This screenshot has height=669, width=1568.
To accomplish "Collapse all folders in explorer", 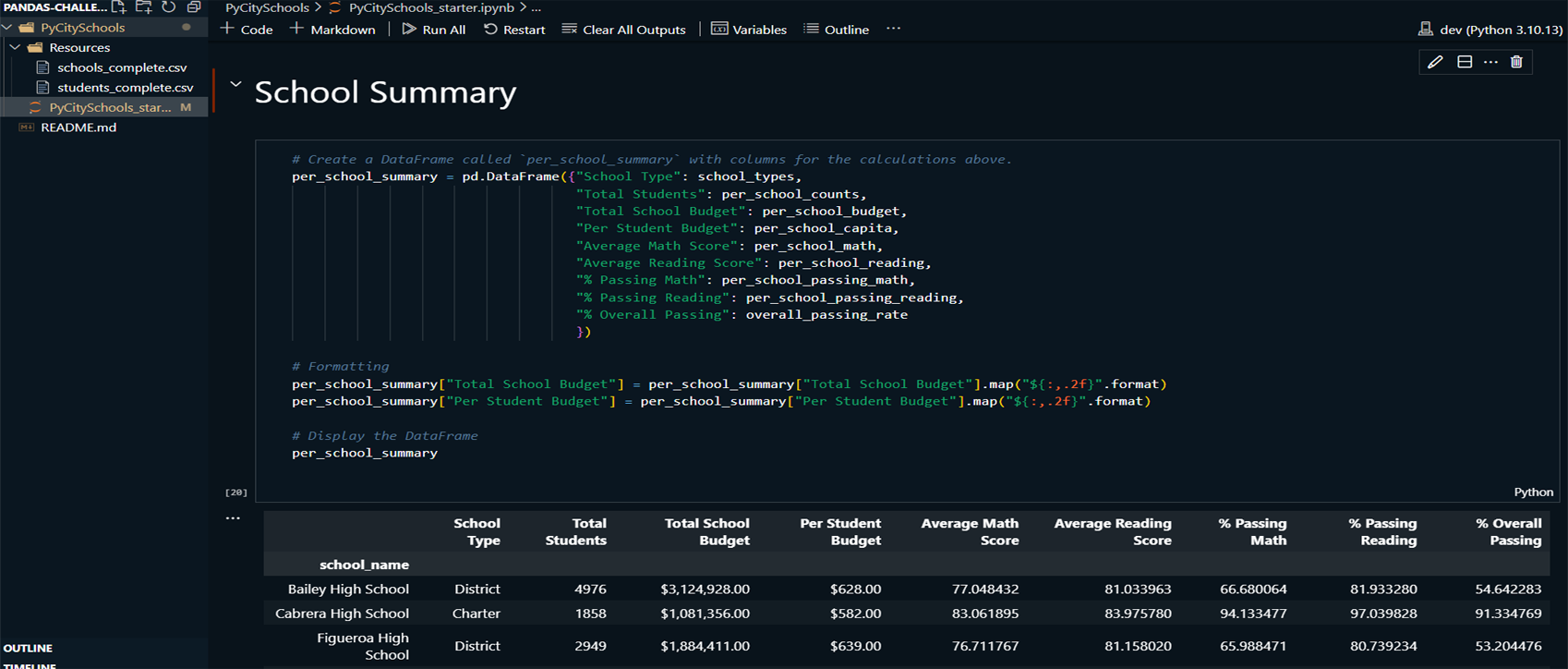I will (194, 7).
